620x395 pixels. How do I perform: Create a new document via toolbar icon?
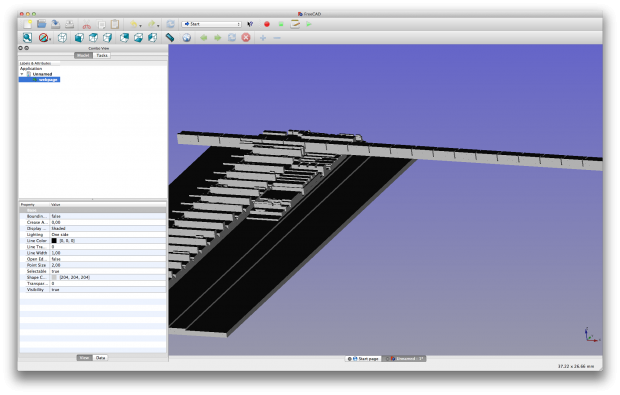click(27, 24)
